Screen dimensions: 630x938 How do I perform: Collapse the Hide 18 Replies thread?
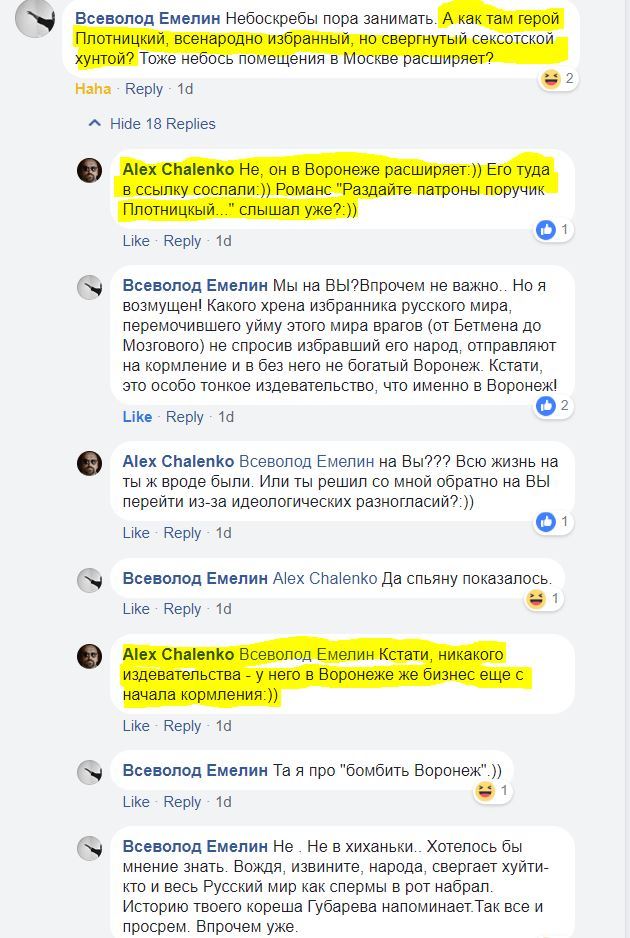pyautogui.click(x=152, y=124)
